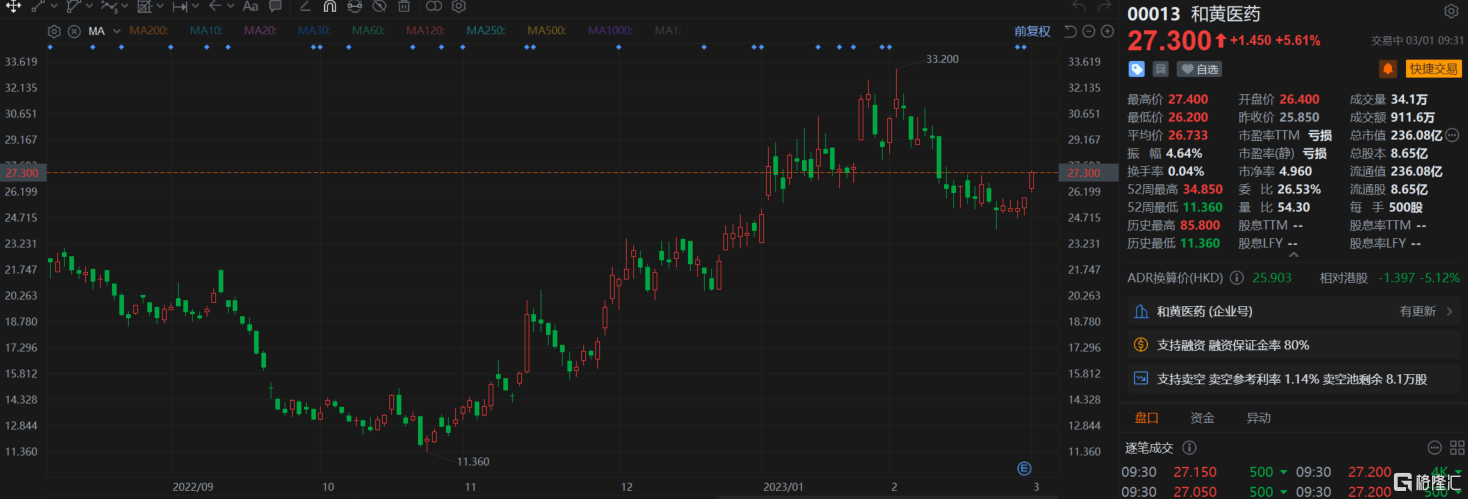This screenshot has height=499, width=1468.
Task: Switch to 异动 tab
Action: 1258,418
